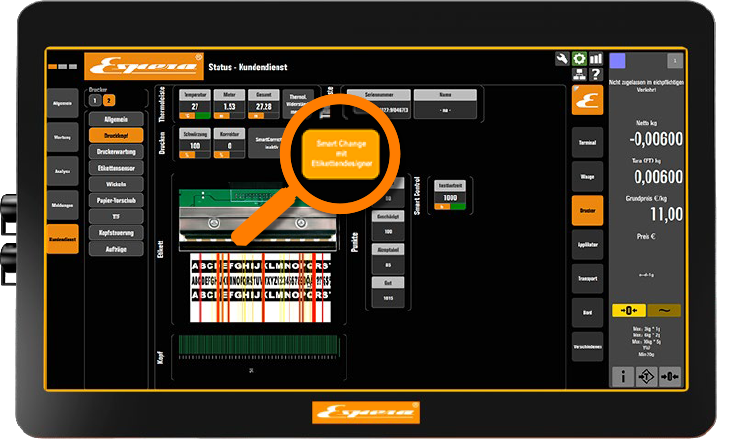Click the Name field showing na
Viewport: 730px width, 440px height.
coord(445,104)
